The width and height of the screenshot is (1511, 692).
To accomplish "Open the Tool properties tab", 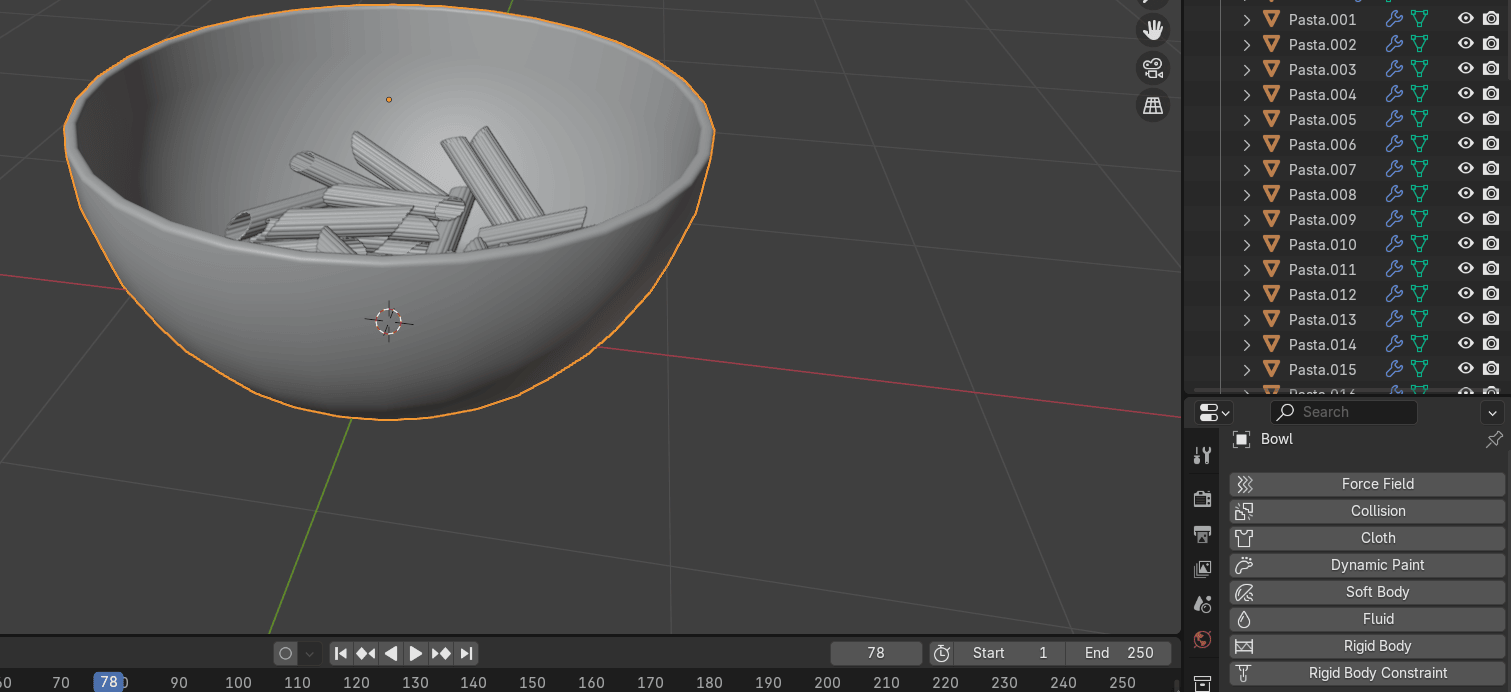I will click(1202, 456).
